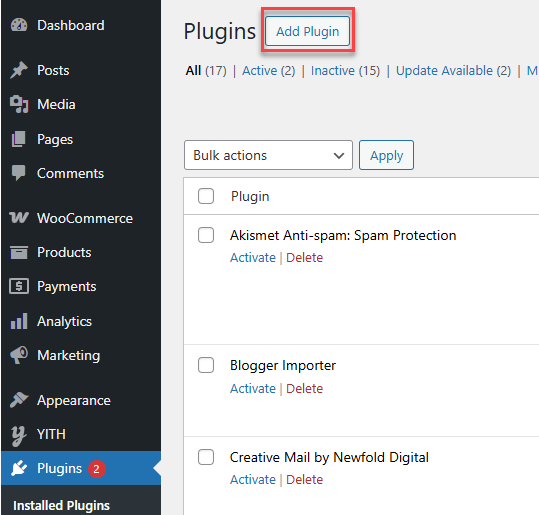Click the Plugin column header label
Viewport: 539px width, 515px height.
[250, 197]
